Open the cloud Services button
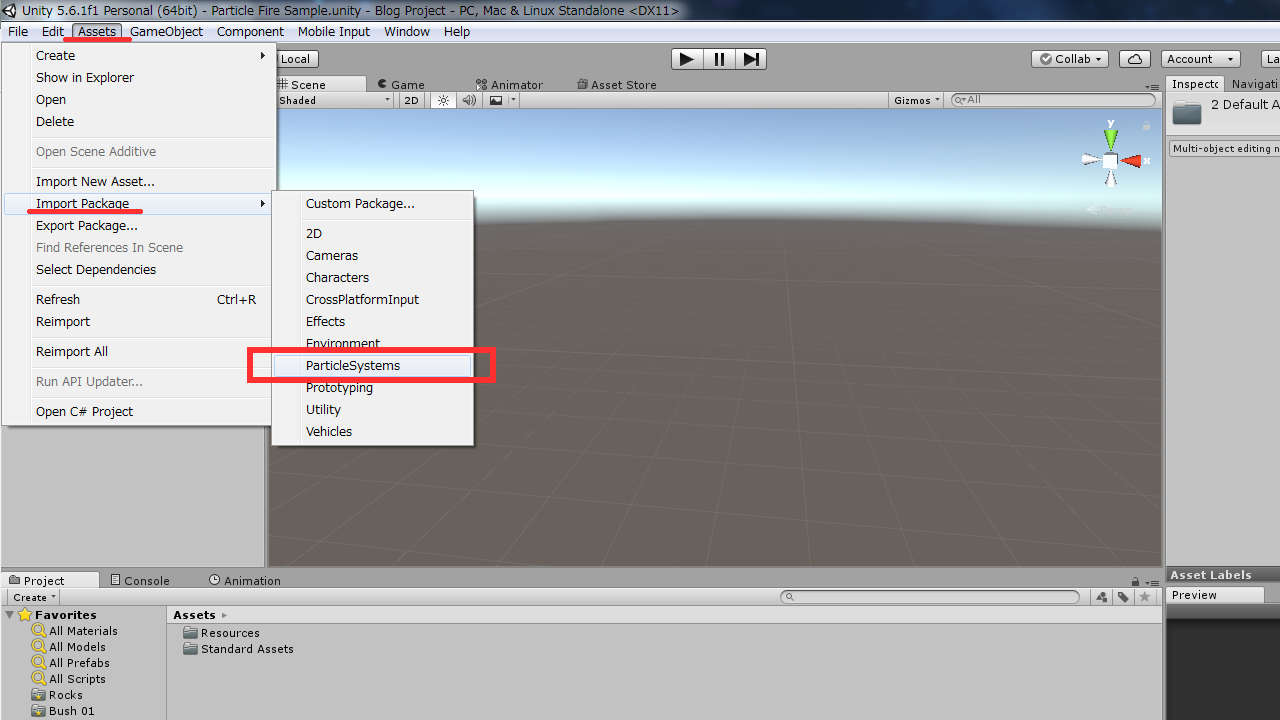Viewport: 1280px width, 720px height. [x=1134, y=59]
